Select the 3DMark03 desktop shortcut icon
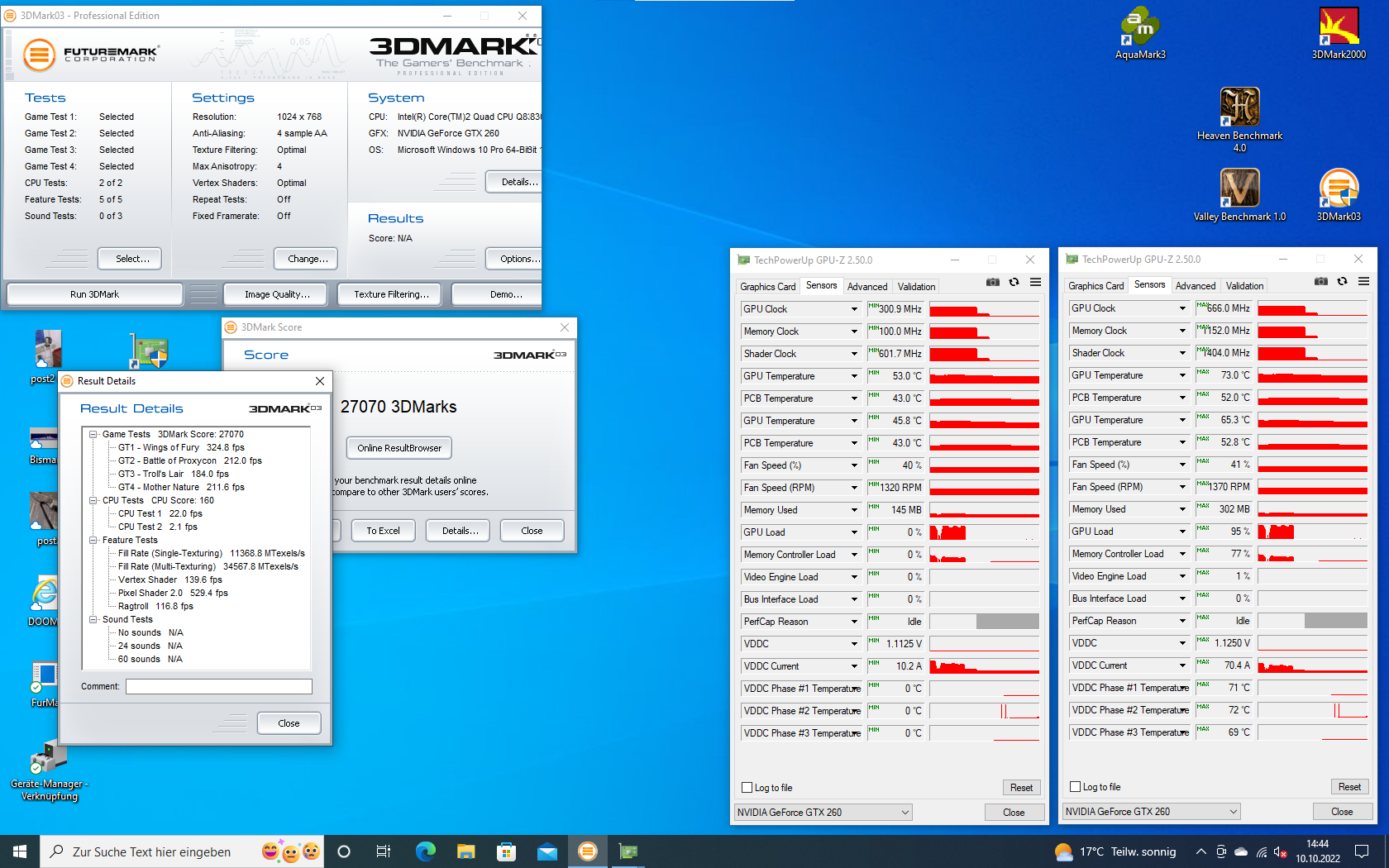This screenshot has height=868, width=1389. click(1339, 195)
